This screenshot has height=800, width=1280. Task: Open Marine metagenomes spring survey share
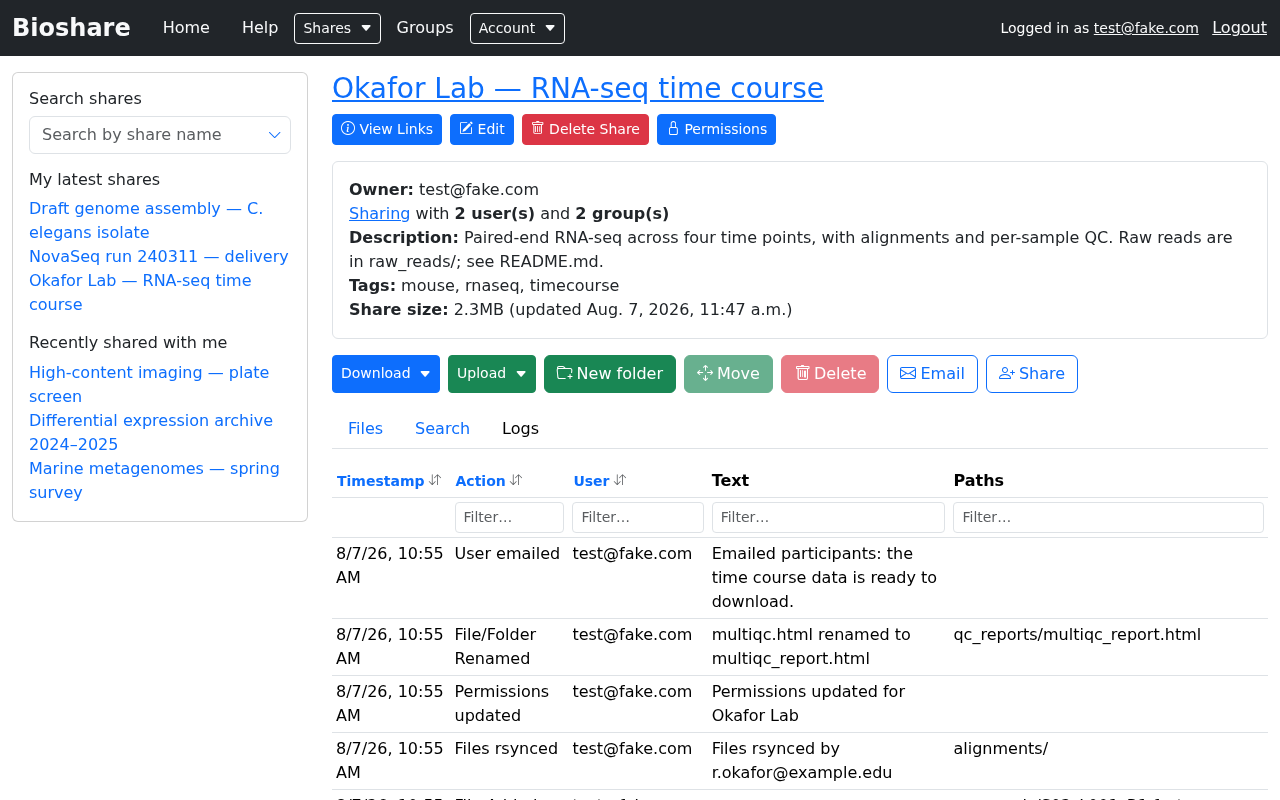154,480
